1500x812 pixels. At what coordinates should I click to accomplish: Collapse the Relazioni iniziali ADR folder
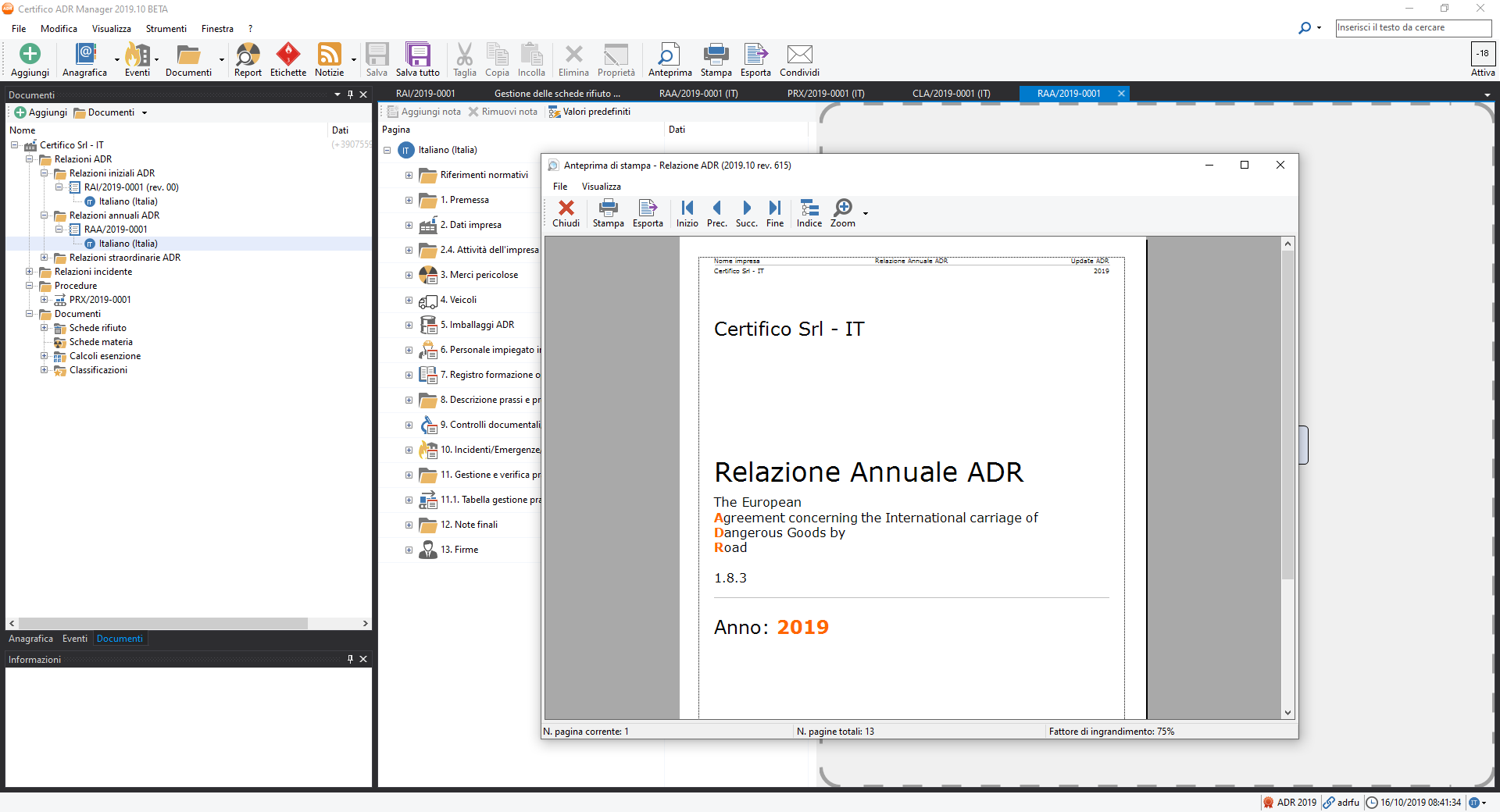(45, 173)
